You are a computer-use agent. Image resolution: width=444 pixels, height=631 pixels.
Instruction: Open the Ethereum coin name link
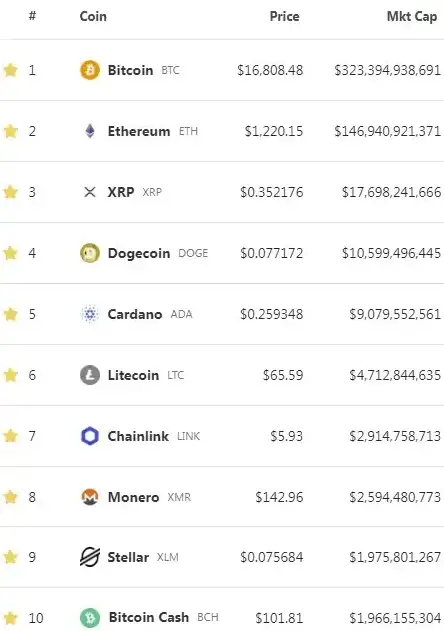[x=139, y=131]
